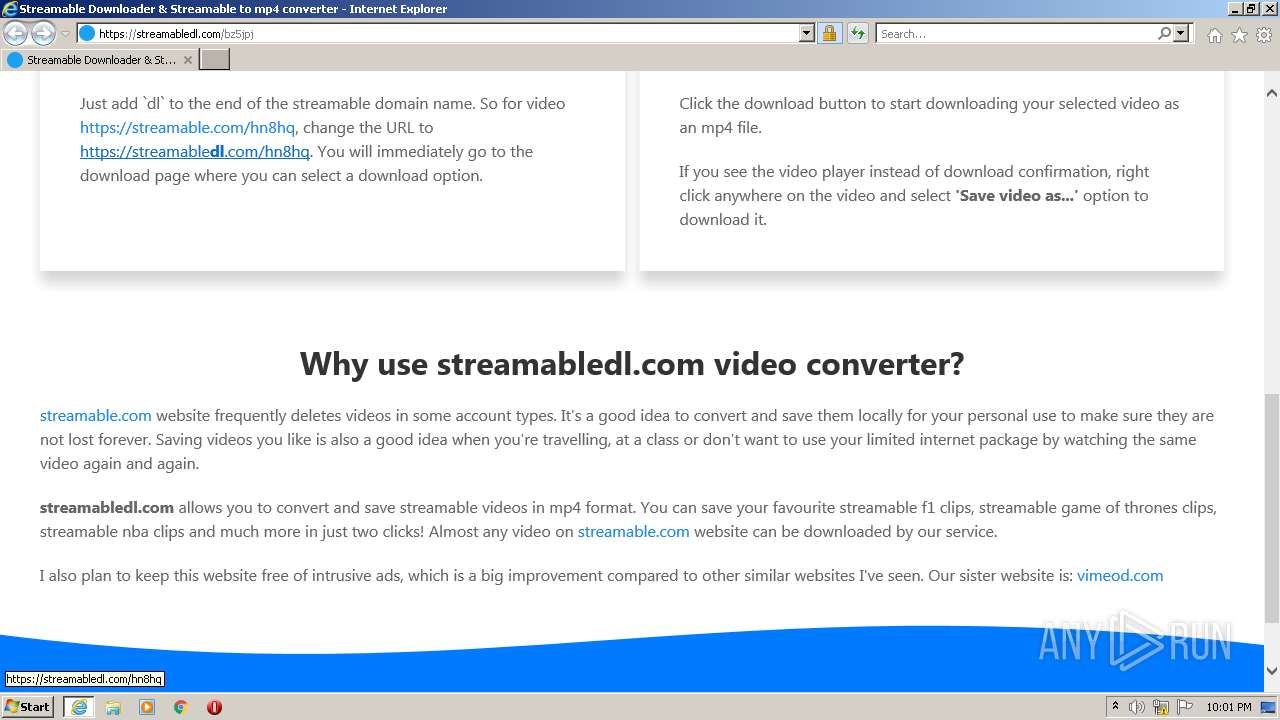Show the security report lock icon

(829, 33)
